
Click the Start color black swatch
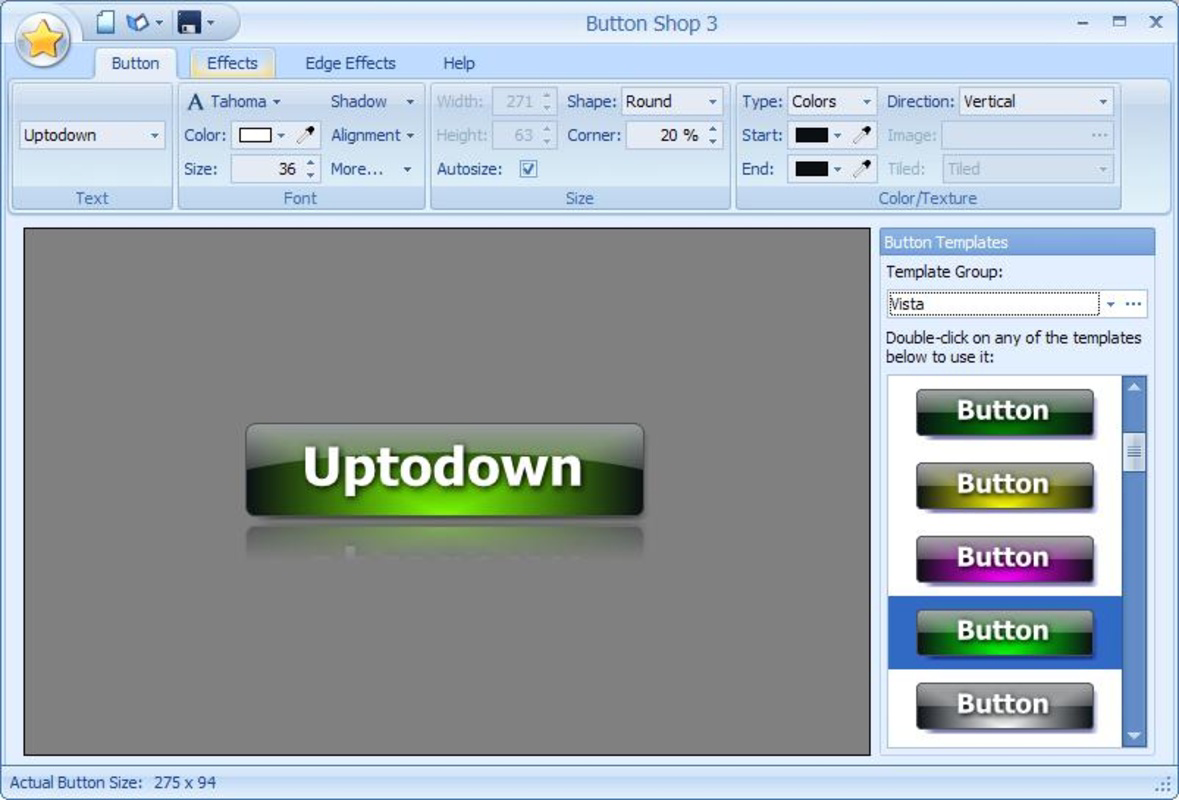point(811,135)
